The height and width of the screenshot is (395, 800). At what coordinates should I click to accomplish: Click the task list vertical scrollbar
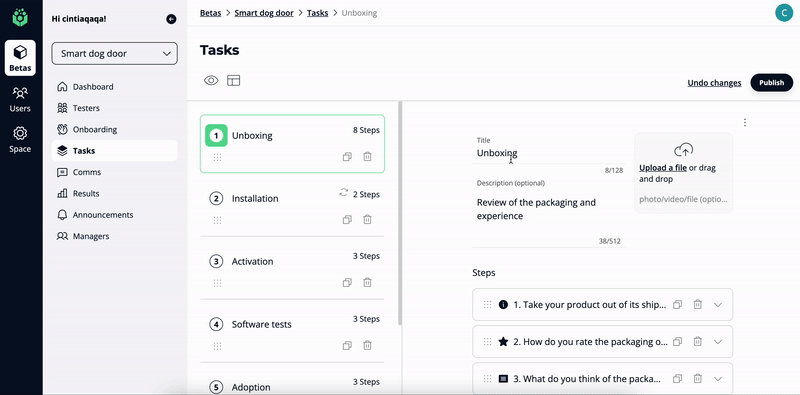[401, 213]
